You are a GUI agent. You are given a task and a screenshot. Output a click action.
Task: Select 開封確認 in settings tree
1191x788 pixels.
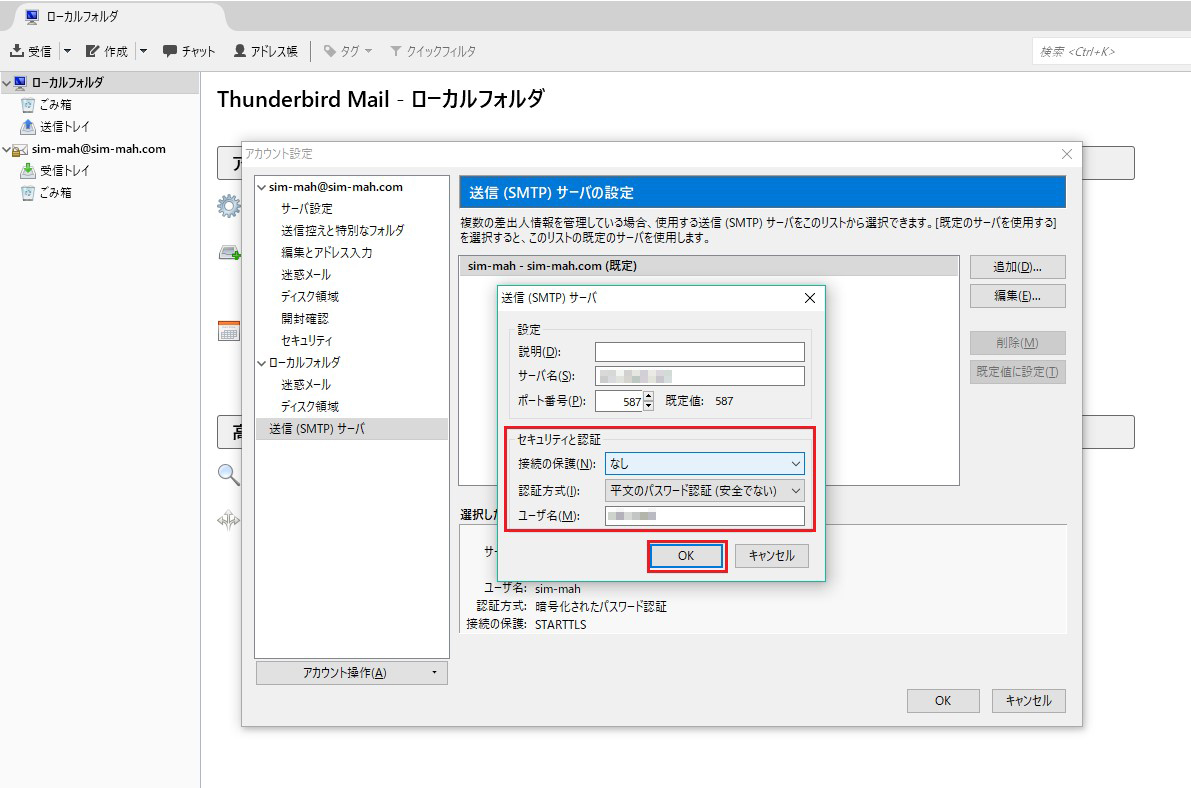click(305, 319)
